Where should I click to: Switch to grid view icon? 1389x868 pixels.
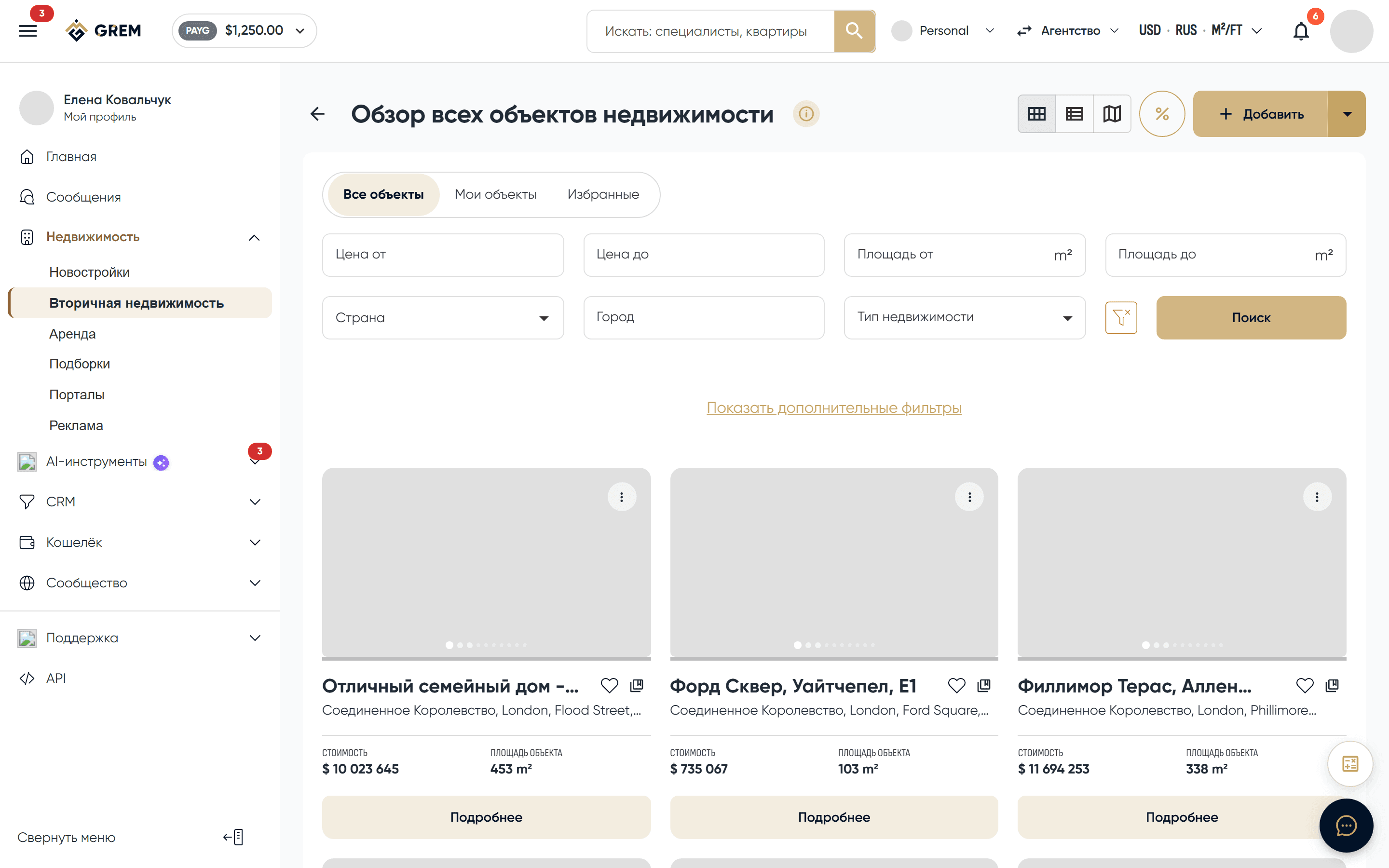(x=1036, y=114)
